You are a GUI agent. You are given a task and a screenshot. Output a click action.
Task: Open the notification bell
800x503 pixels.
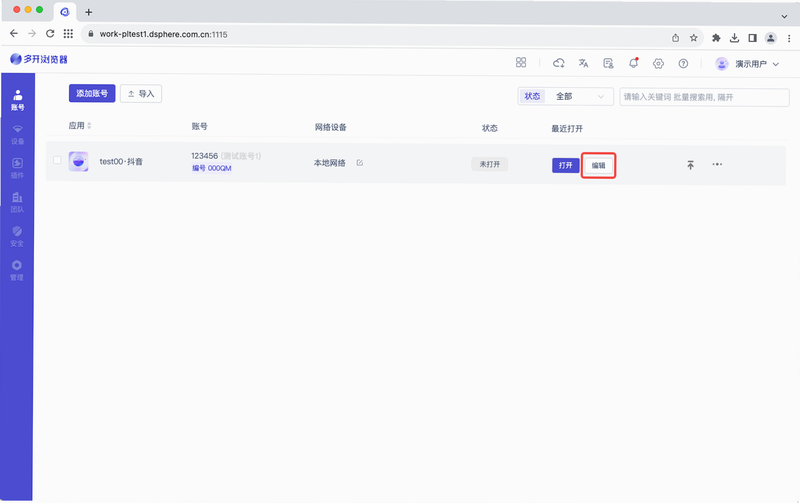pyautogui.click(x=633, y=63)
